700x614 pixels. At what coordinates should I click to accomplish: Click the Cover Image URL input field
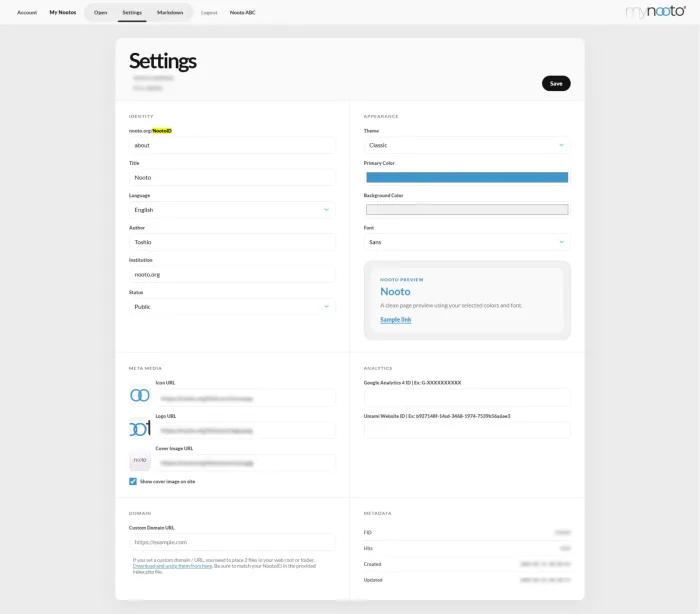246,463
